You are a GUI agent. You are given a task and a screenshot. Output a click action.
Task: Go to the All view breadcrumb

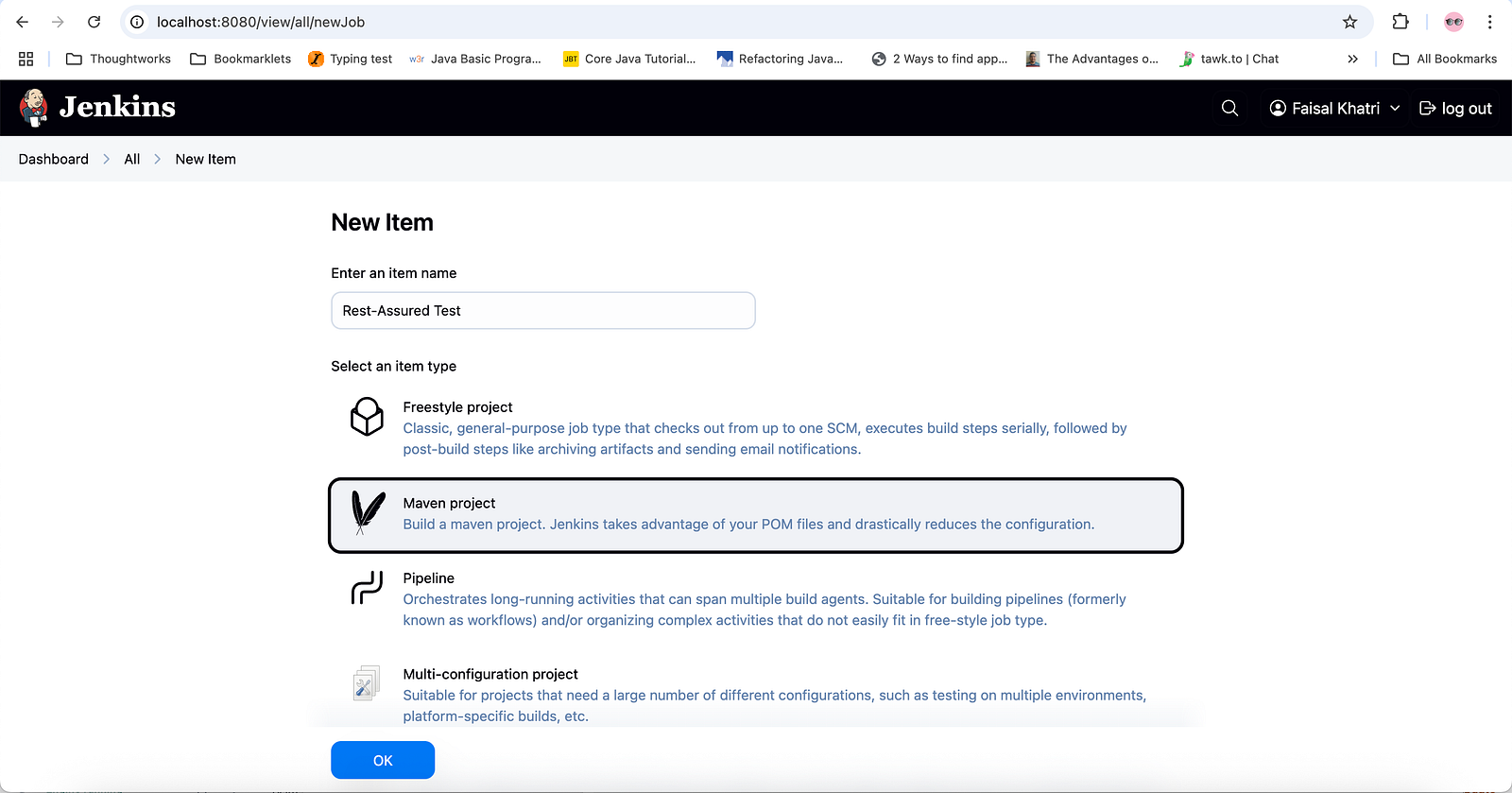132,159
